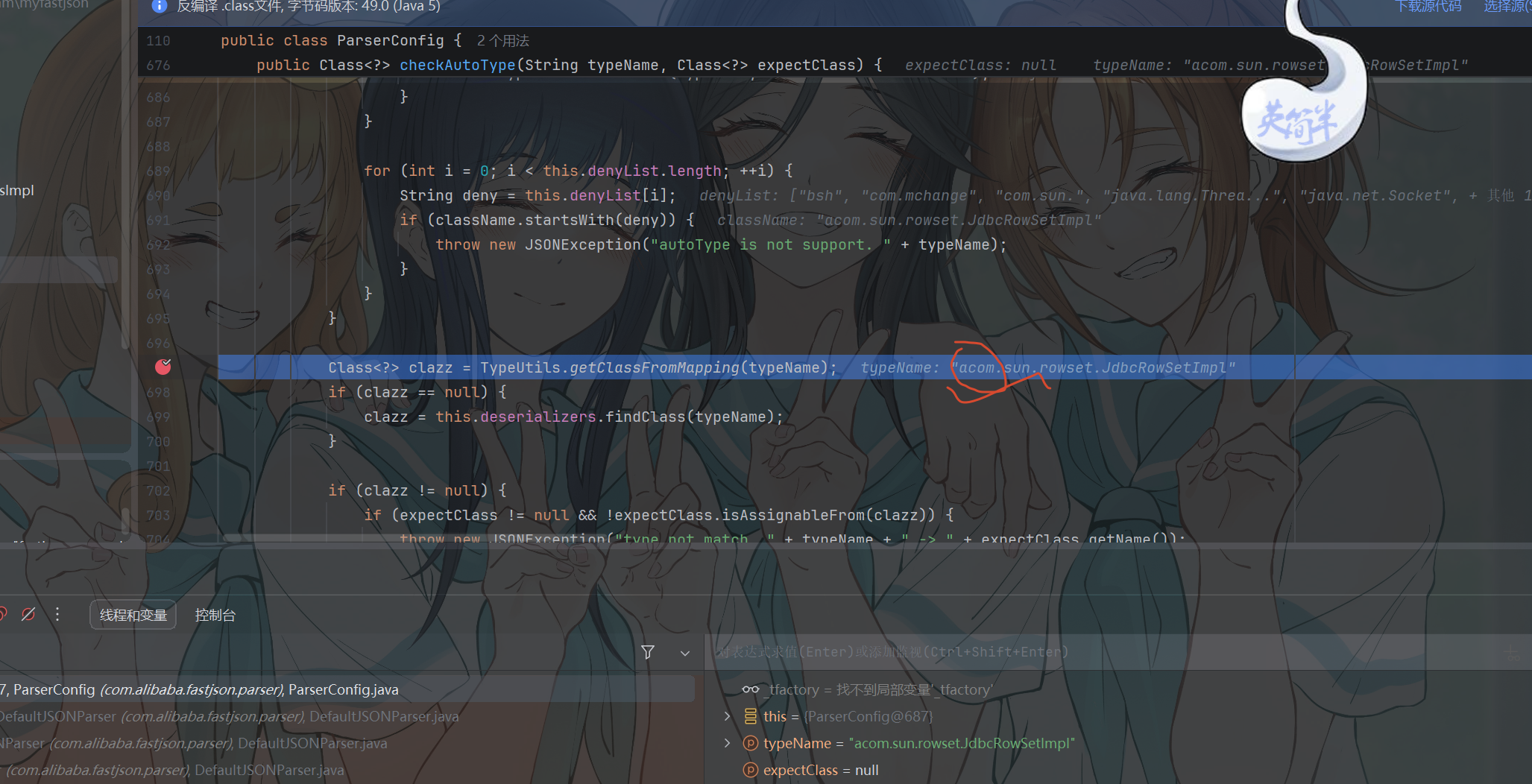Select the first DefaultJSONParser.java stack frame

[x=347, y=716]
